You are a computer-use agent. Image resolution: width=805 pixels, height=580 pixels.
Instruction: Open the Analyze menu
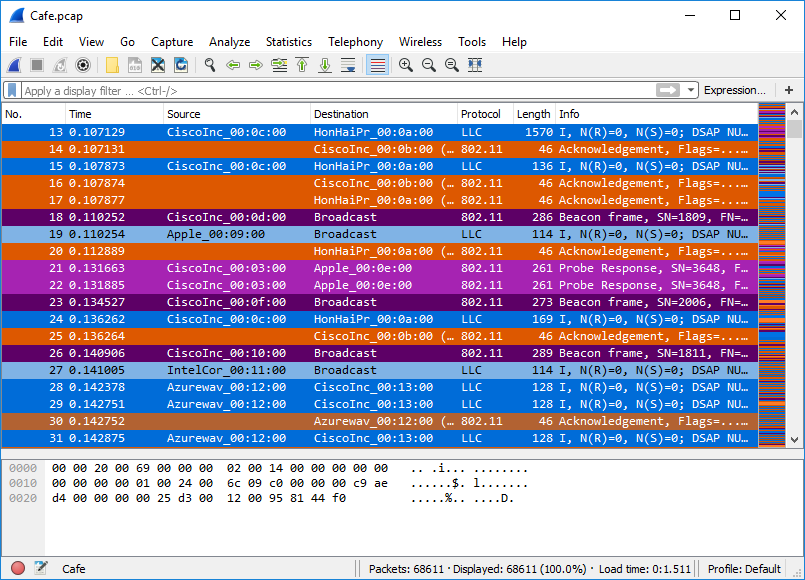229,42
